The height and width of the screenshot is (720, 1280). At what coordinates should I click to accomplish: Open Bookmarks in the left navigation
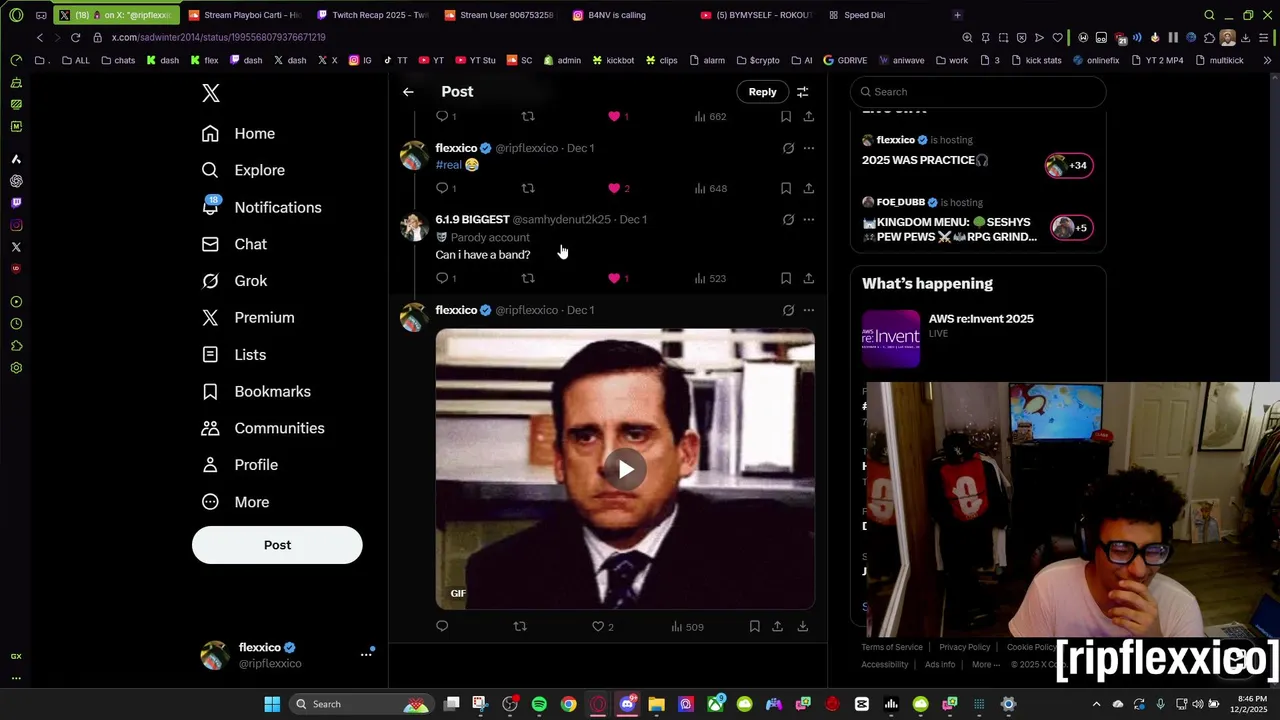[255, 391]
